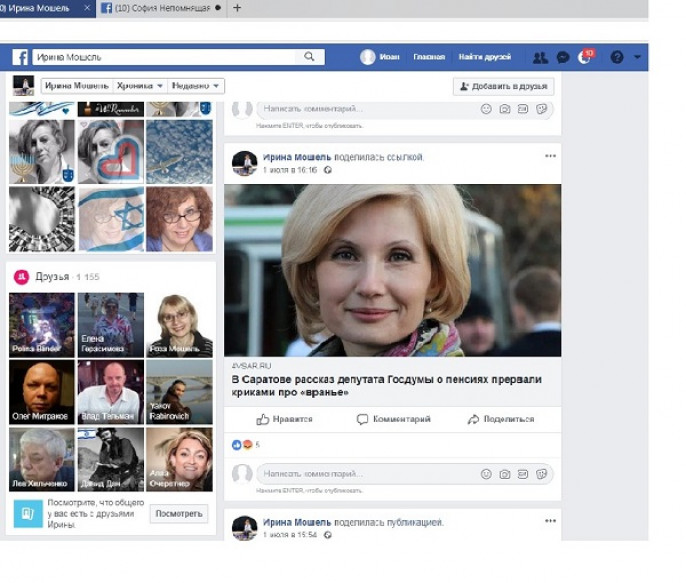Open friend Давид Дан thumbnail
This screenshot has width=686, height=583.
click(111, 460)
